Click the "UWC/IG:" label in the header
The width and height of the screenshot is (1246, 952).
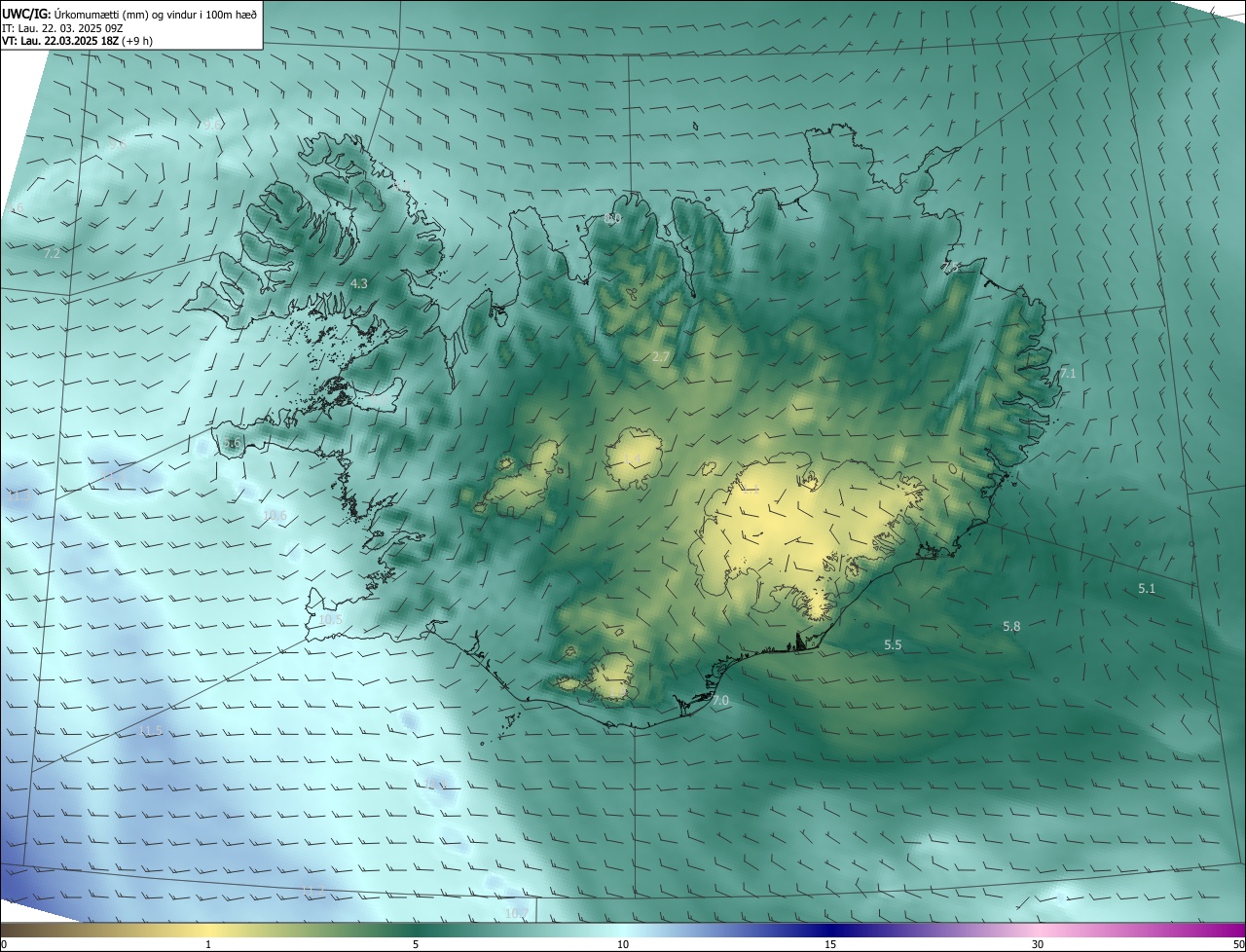tap(26, 13)
